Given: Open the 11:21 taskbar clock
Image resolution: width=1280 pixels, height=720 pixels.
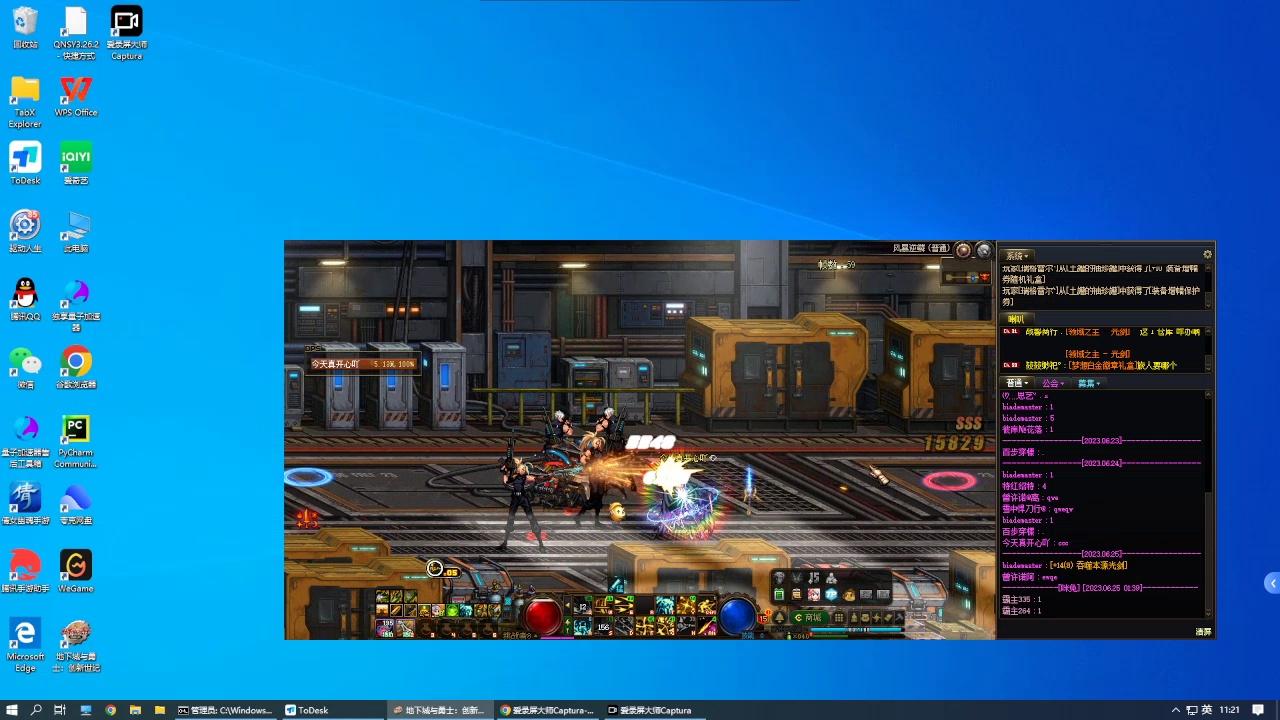Looking at the screenshot, I should point(1230,710).
